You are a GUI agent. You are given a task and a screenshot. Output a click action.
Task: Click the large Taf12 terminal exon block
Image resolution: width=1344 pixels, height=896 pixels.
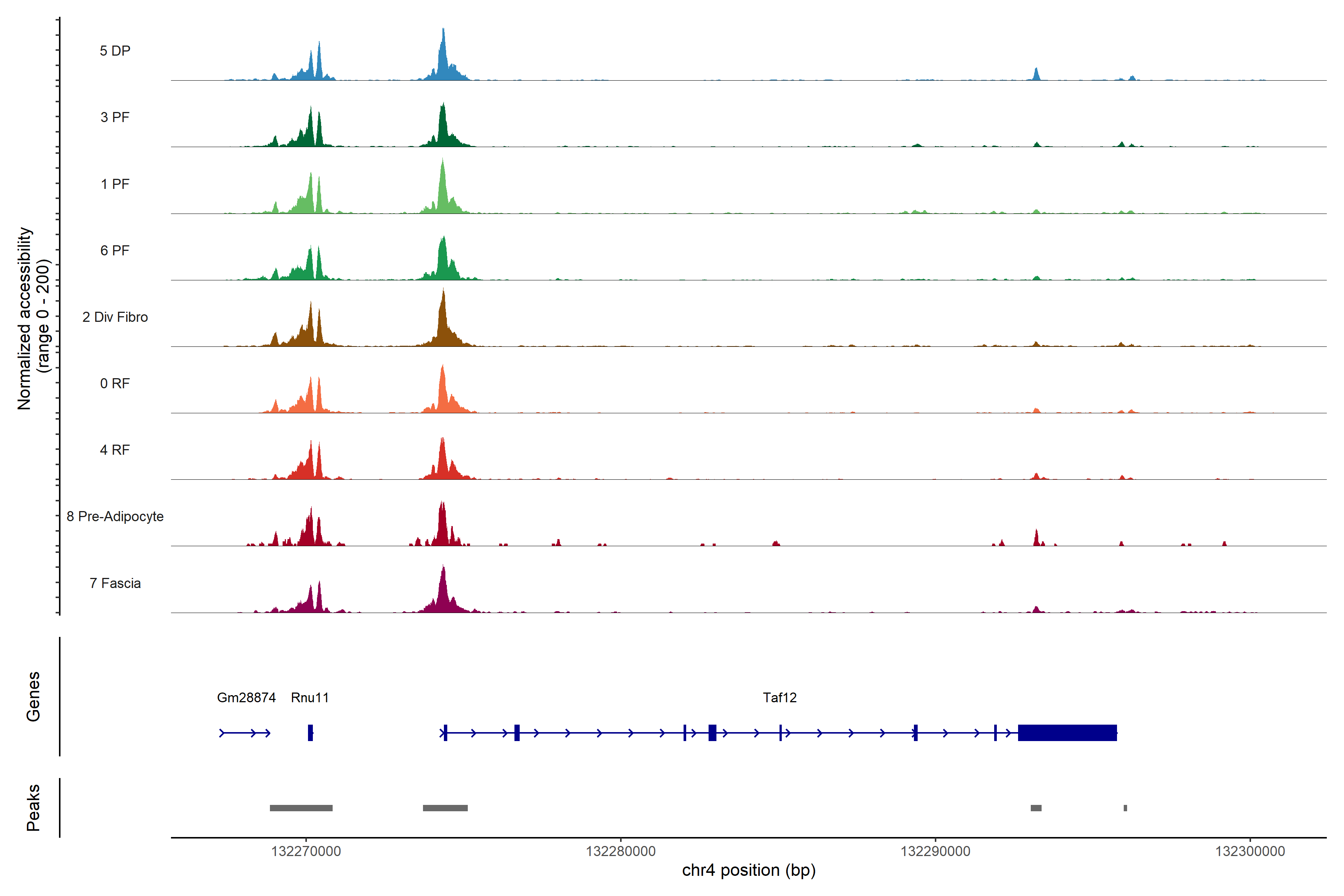pos(1067,732)
